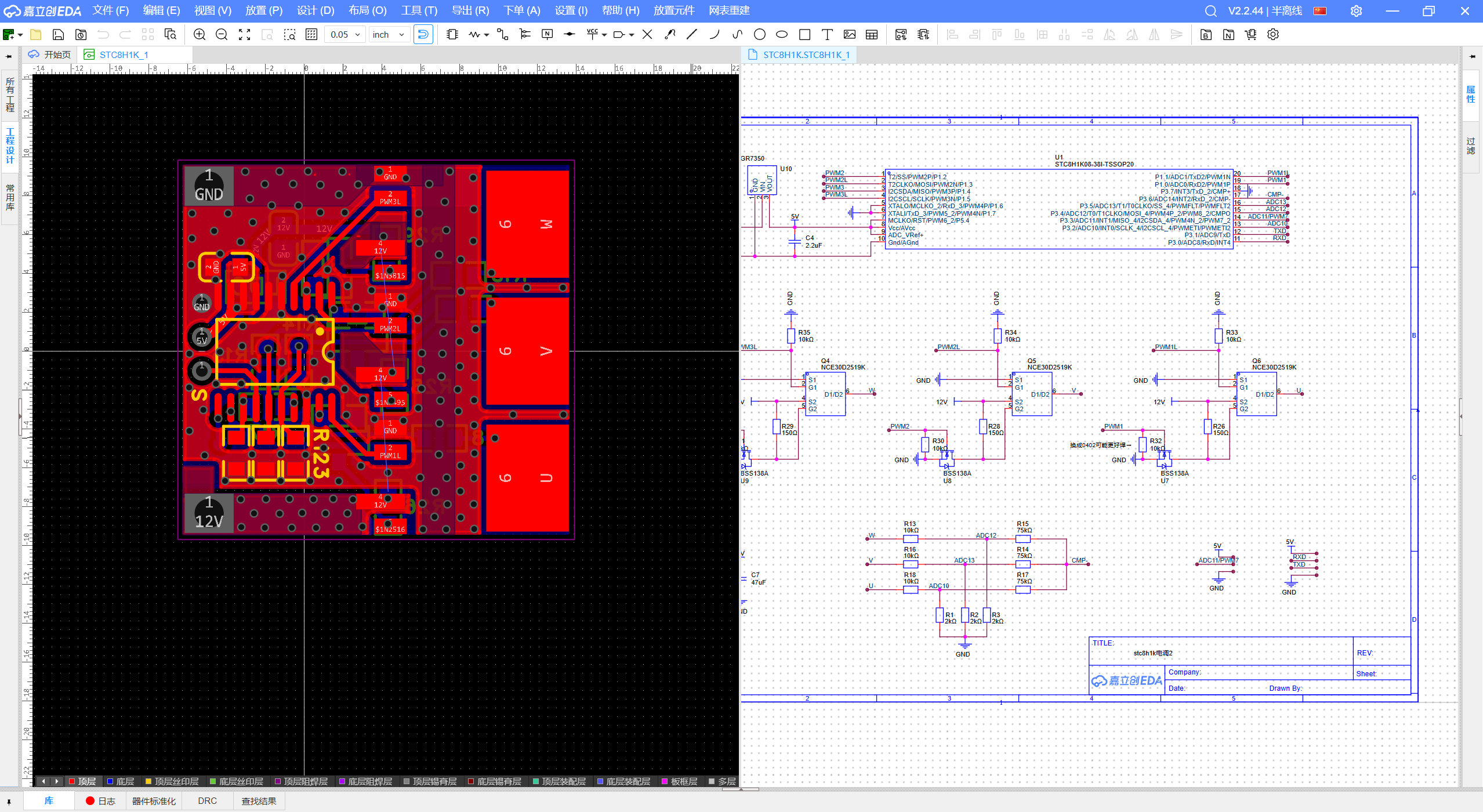This screenshot has height=812, width=1483.
Task: Select the place component (chip) tool
Action: pyautogui.click(x=452, y=35)
